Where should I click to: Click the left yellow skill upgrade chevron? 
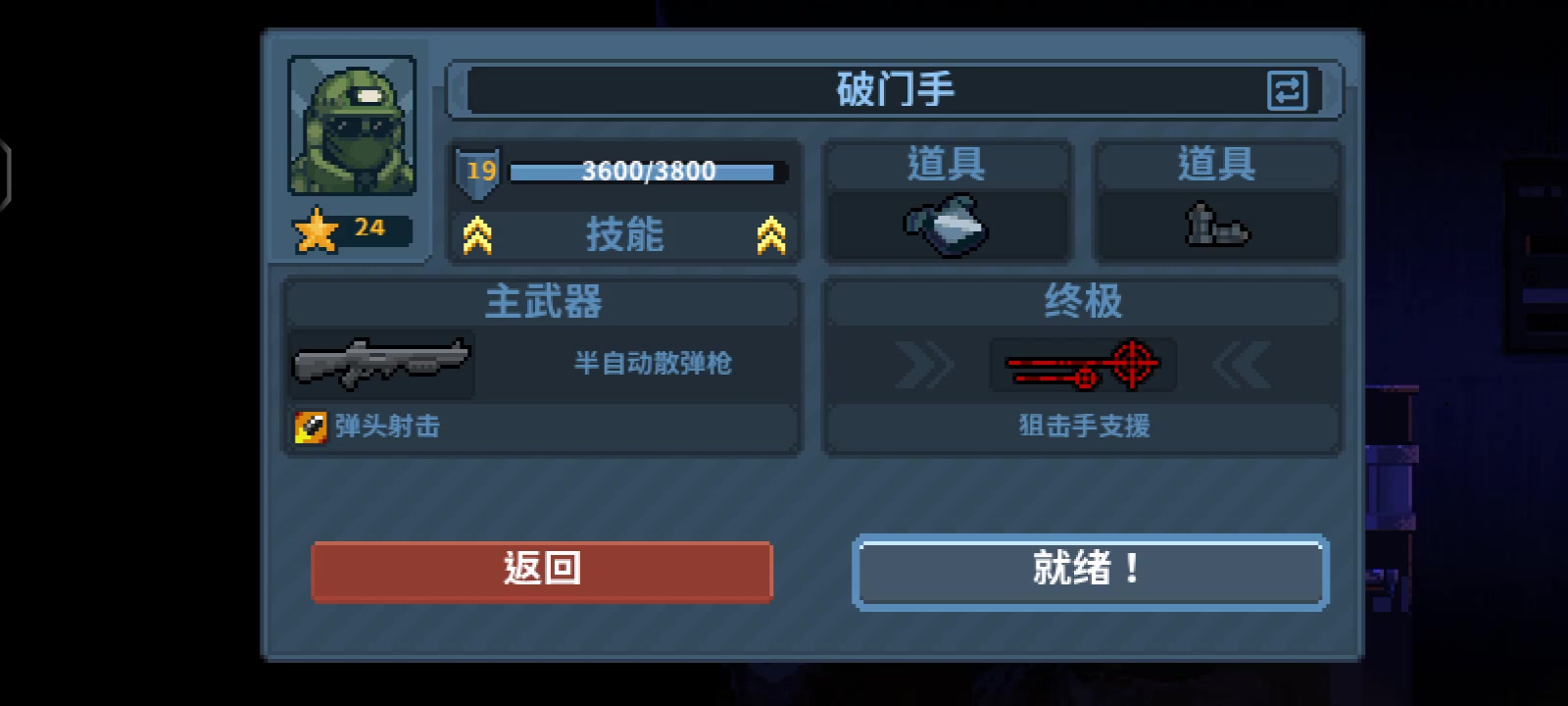pyautogui.click(x=477, y=235)
